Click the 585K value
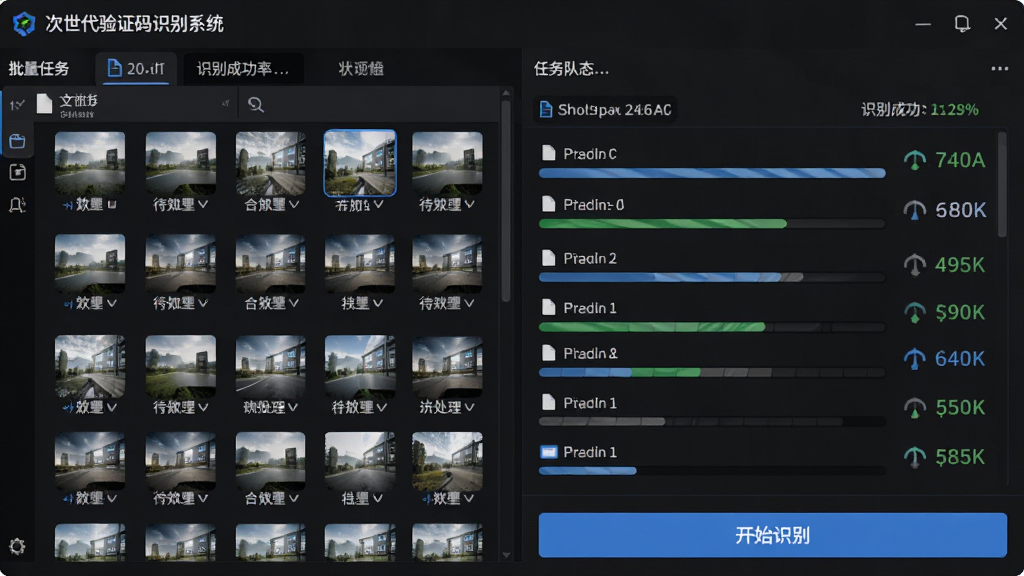Screen dimensions: 1024x576 [x=960, y=456]
